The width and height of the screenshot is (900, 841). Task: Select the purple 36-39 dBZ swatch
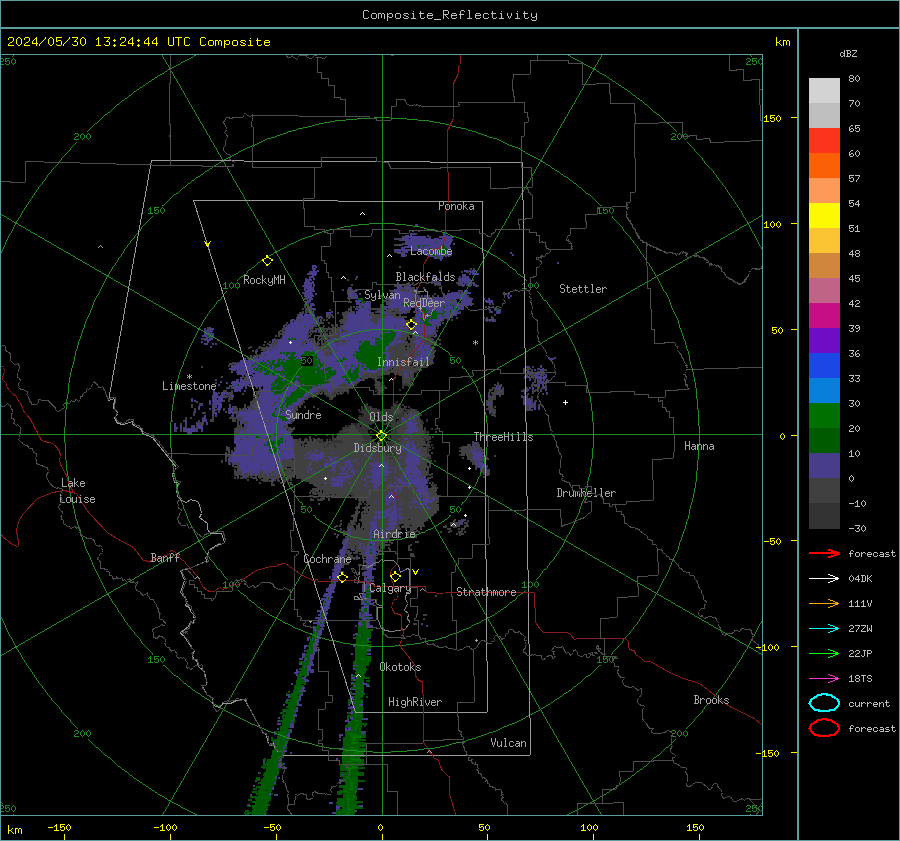point(824,341)
